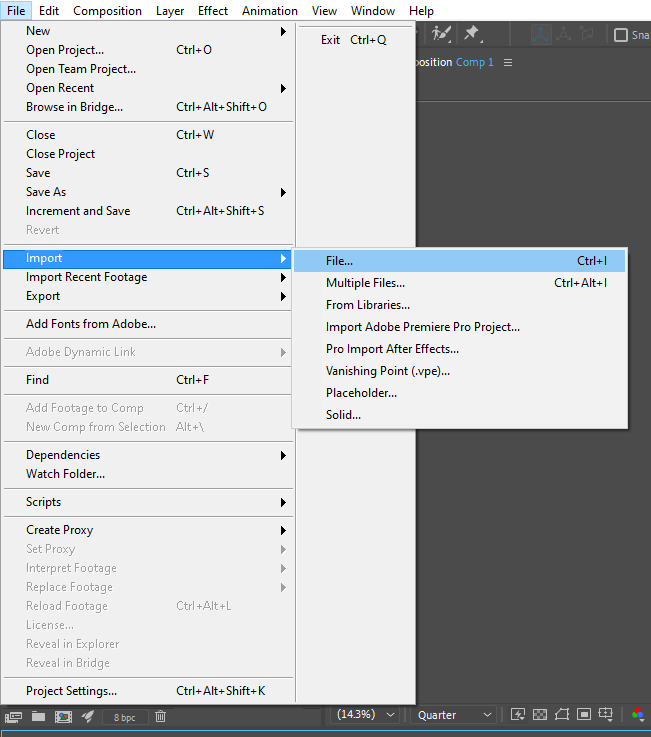
Task: Expand the Export submenu
Action: 148,296
